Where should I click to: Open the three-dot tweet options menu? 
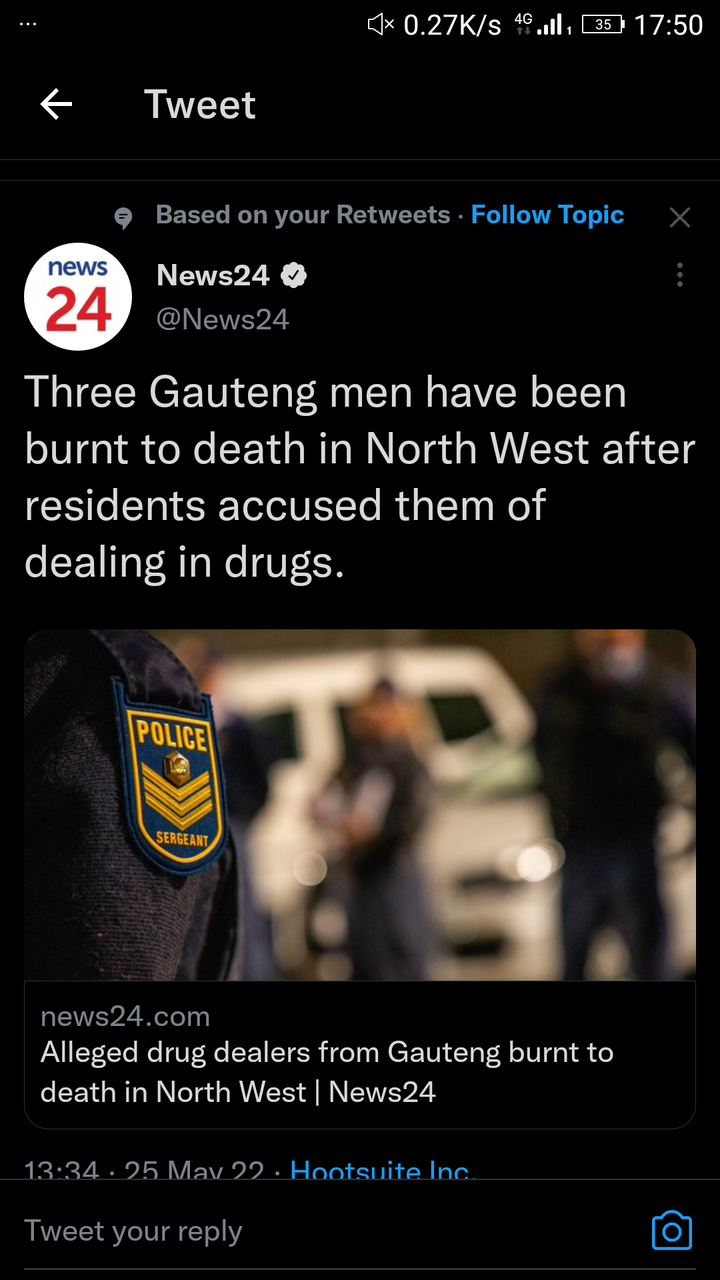[x=680, y=275]
